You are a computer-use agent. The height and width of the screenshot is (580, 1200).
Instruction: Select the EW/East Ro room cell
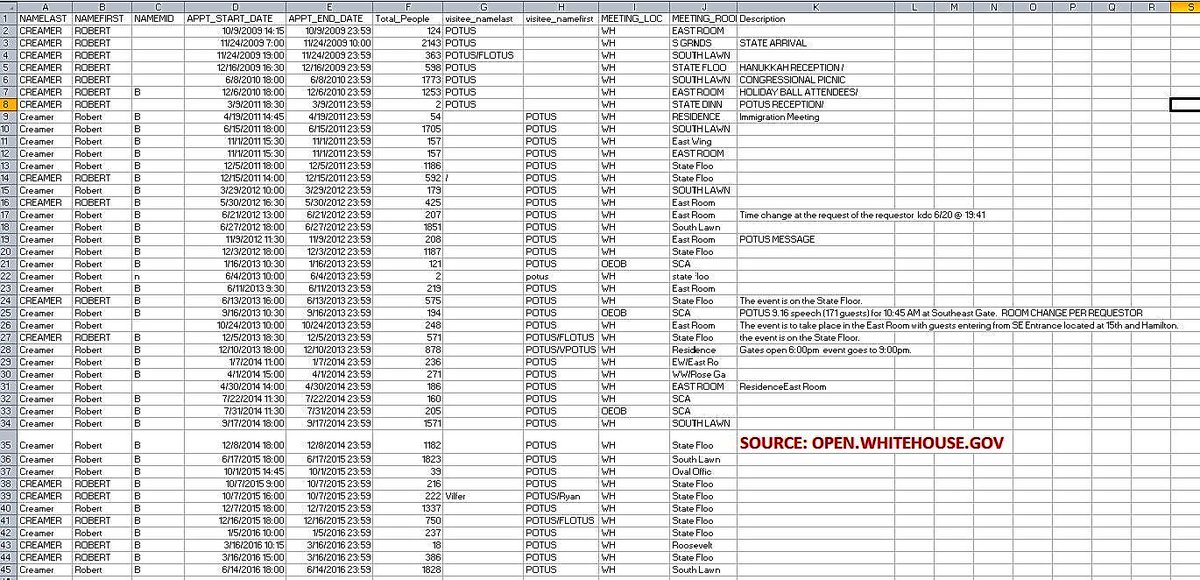703,362
